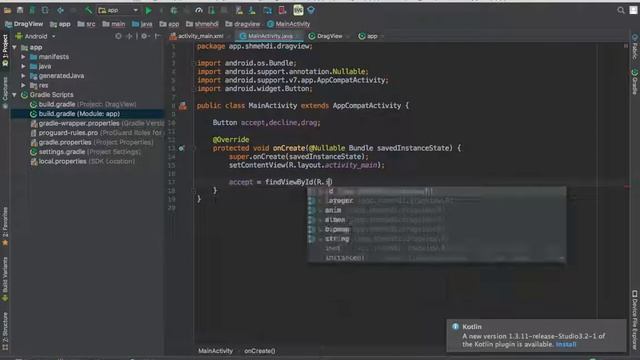This screenshot has height=360, width=640.
Task: Click the Kotlin notification info icon
Action: (455, 327)
